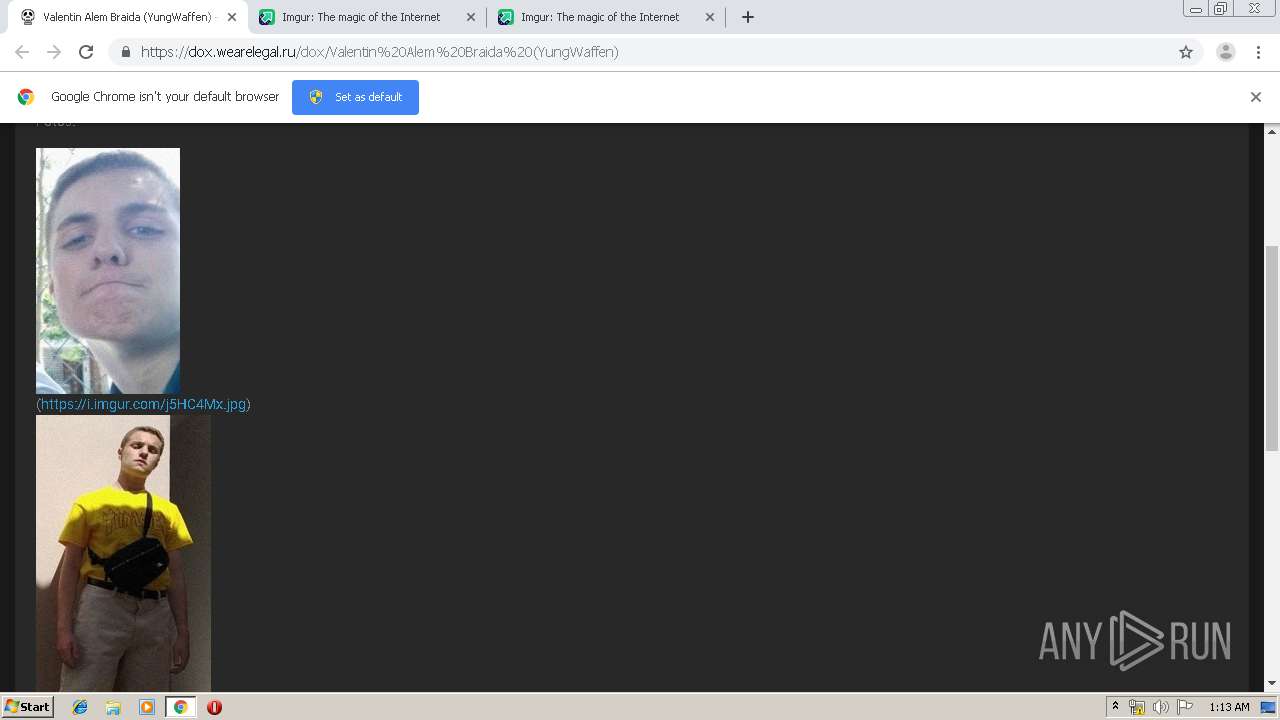This screenshot has width=1280, height=720.
Task: Click the yellow t-shirt photo thumbnail
Action: (x=123, y=553)
